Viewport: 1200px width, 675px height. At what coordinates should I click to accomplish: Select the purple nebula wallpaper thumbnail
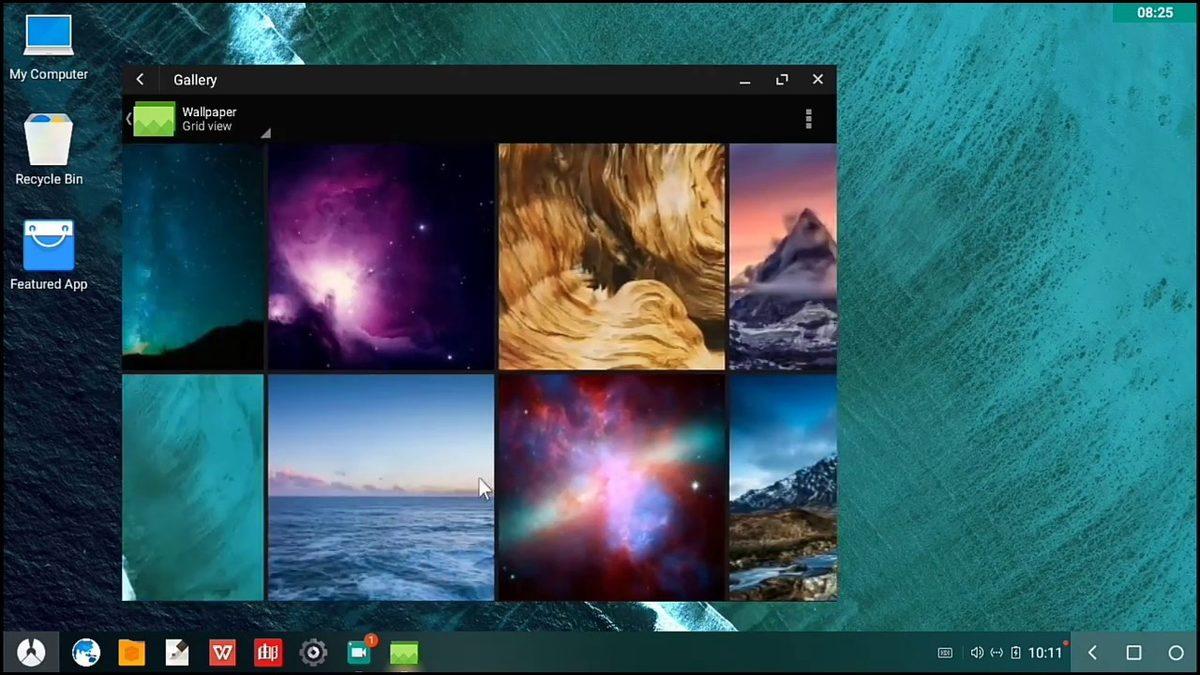click(x=380, y=256)
